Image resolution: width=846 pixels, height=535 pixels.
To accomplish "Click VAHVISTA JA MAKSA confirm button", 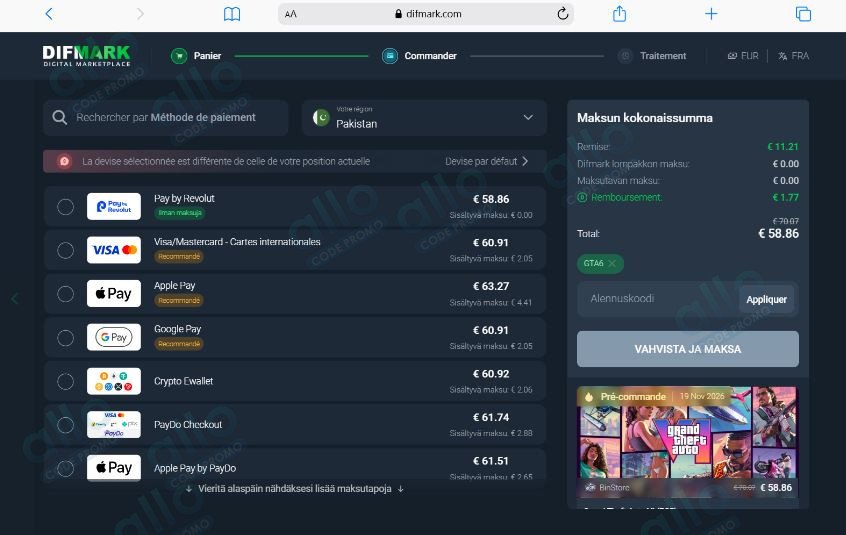I will pos(688,349).
